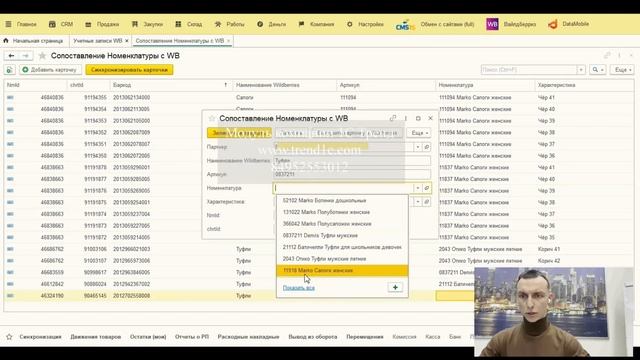Focus the Поиск (Ctrl+F) search field
640x360 pixels.
point(529,70)
